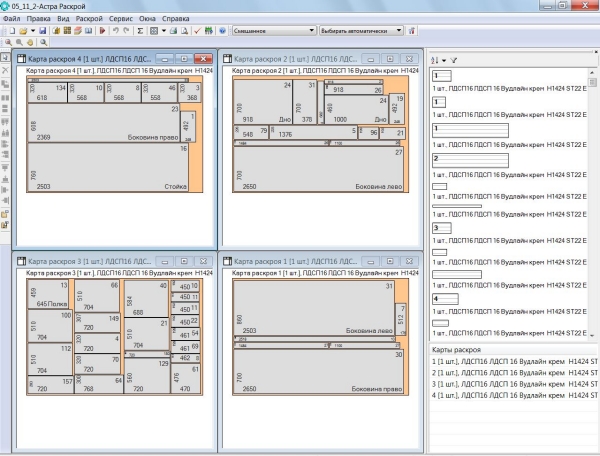
Task: Open the cutting type combo box Смешанное
Action: pos(274,31)
